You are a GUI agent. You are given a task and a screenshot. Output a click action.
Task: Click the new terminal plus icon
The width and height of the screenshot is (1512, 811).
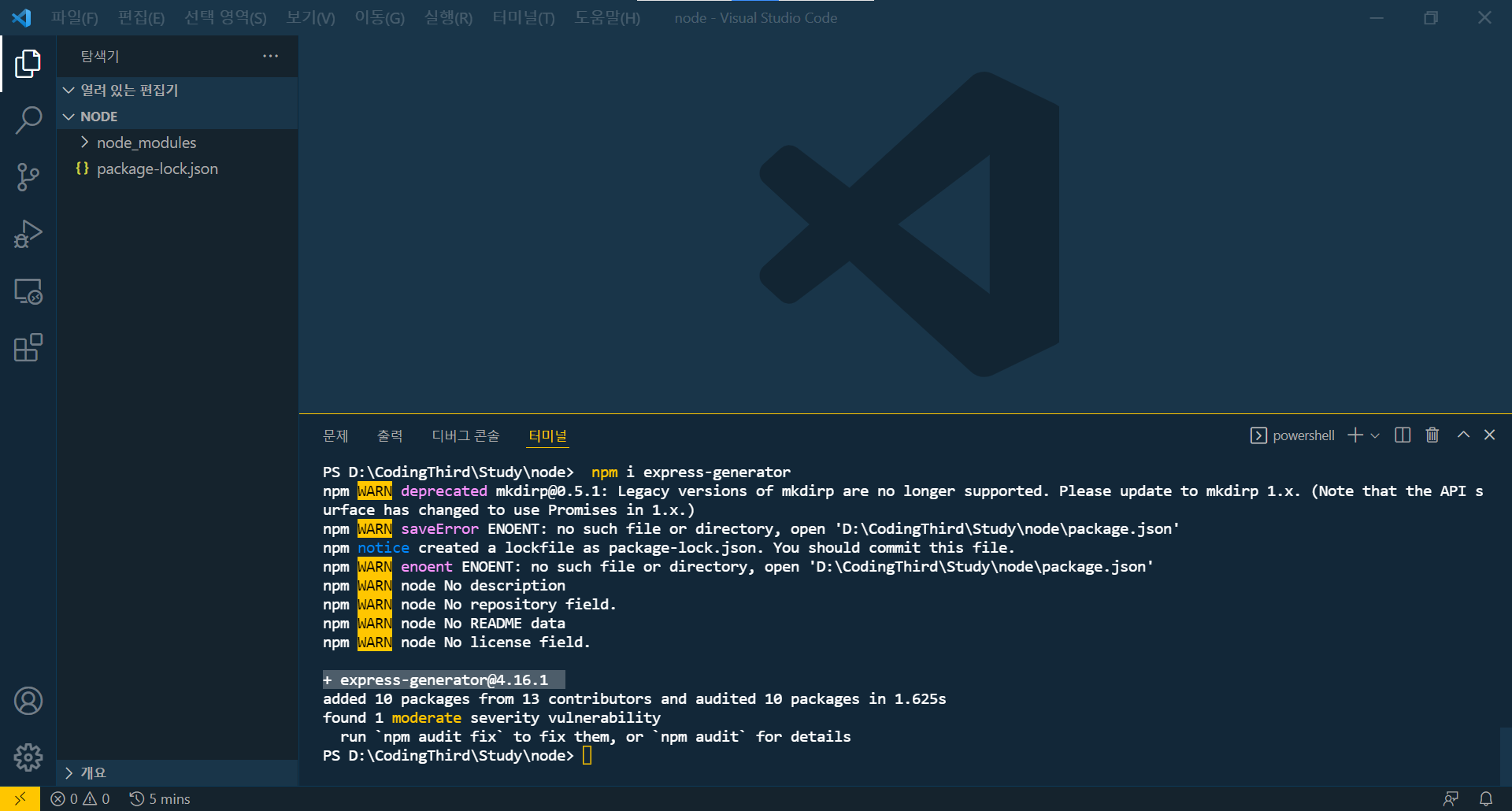pos(1354,435)
